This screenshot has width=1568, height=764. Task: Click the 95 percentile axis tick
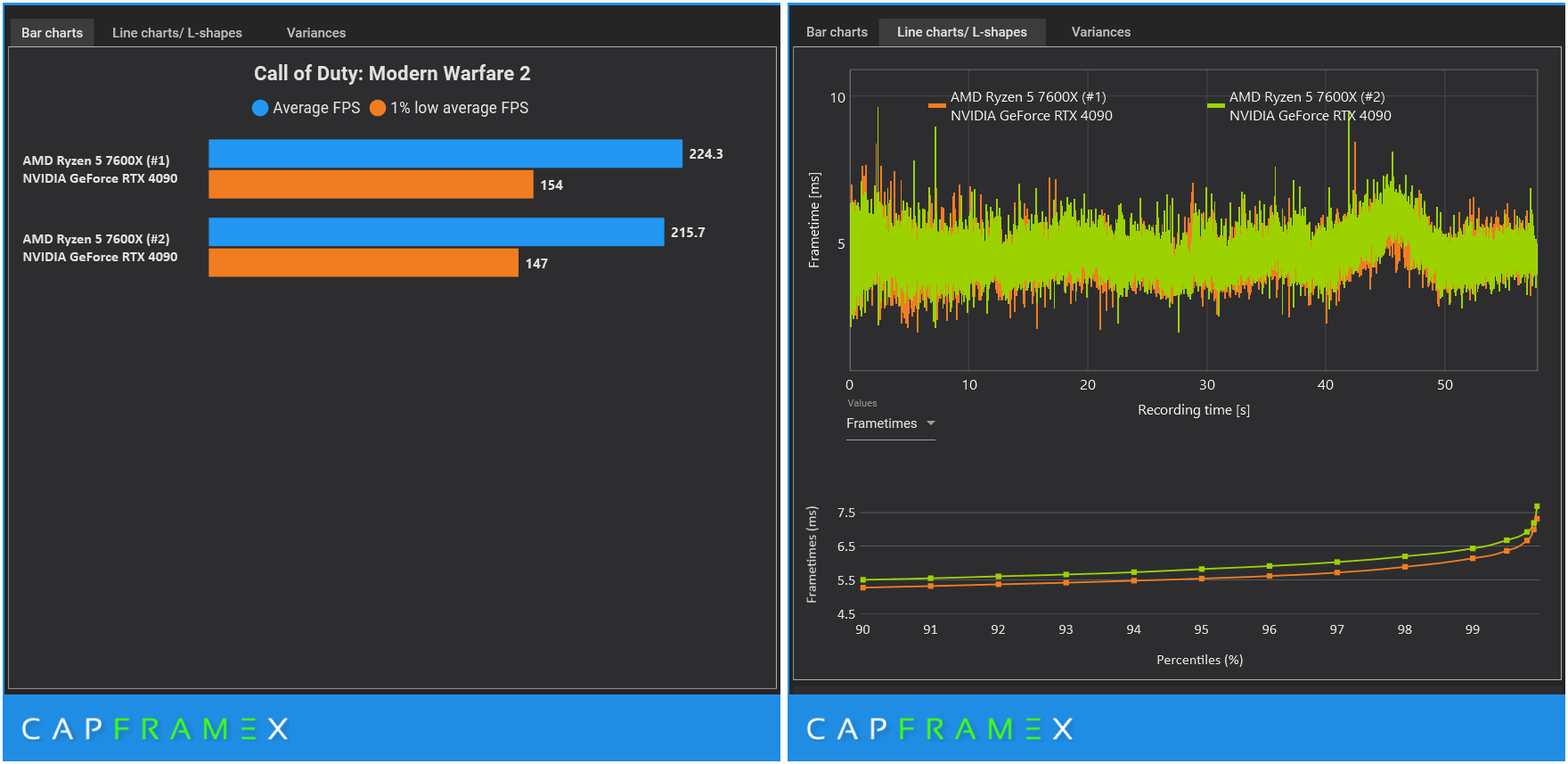pos(1201,629)
